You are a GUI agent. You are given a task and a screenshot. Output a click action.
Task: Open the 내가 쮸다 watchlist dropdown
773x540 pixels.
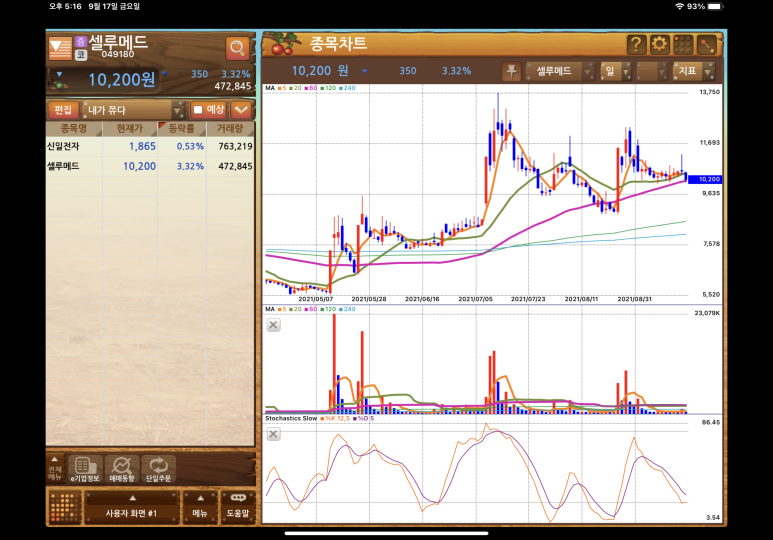[133, 110]
